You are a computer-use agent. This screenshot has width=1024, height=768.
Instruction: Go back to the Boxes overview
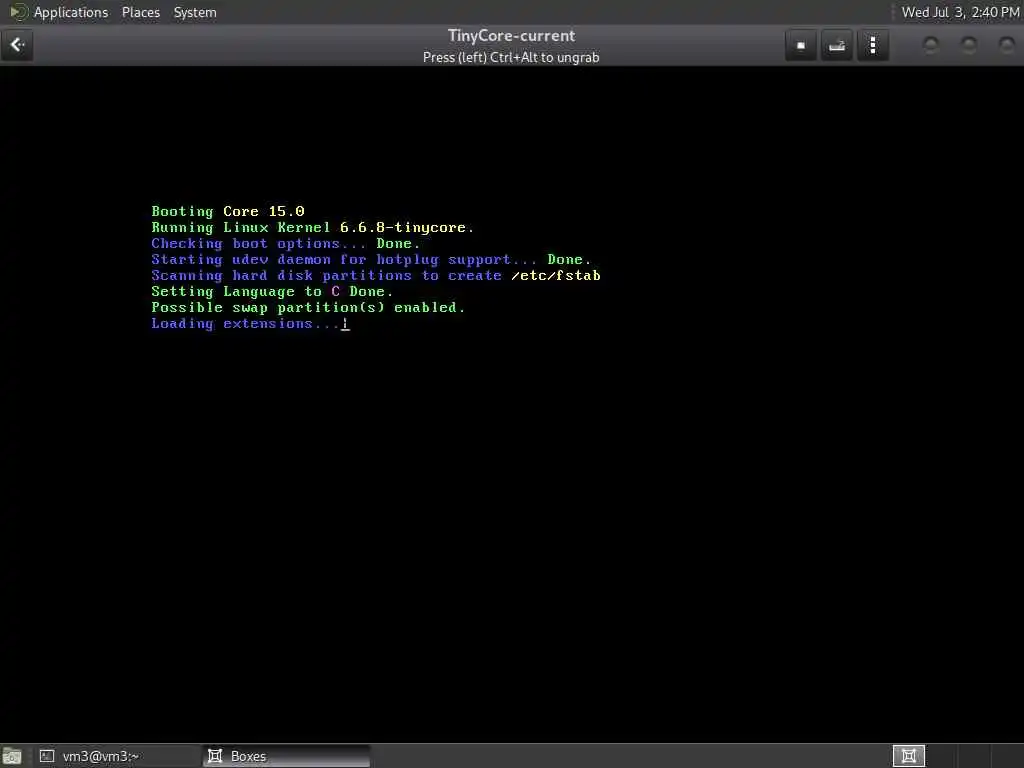tap(17, 45)
